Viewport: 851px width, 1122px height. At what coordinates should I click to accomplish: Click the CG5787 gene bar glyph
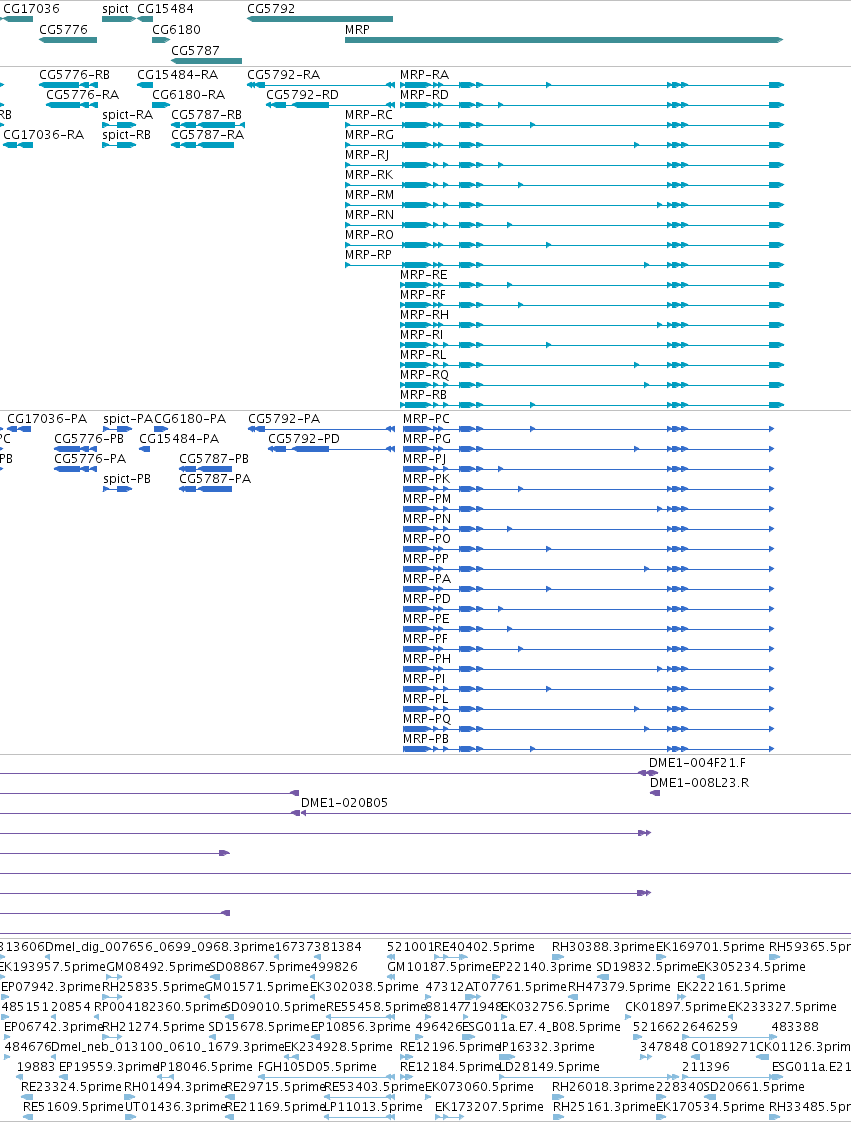click(x=206, y=61)
